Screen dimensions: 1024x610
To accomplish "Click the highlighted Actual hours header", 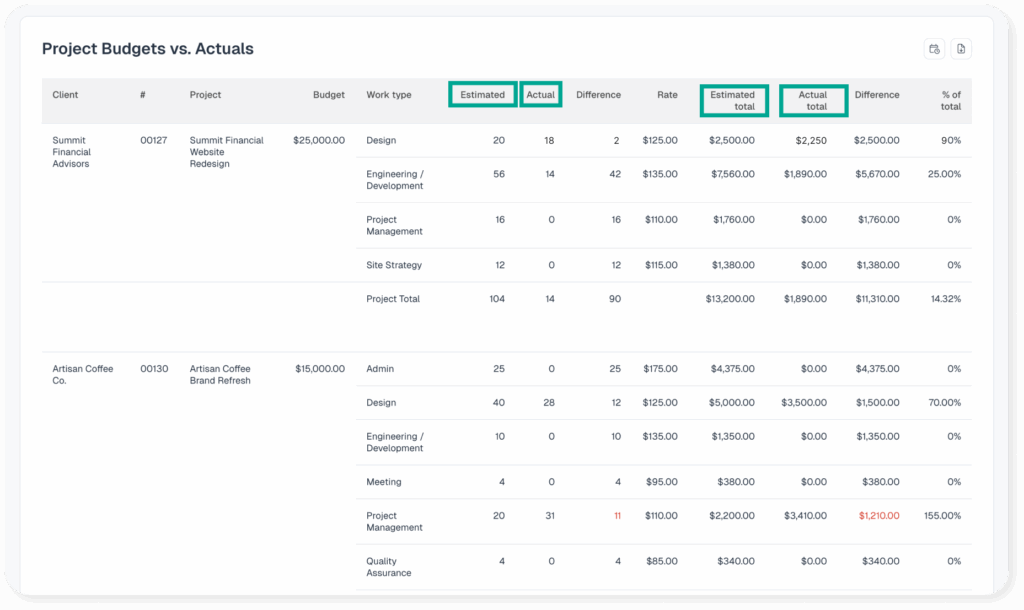I will pos(541,95).
